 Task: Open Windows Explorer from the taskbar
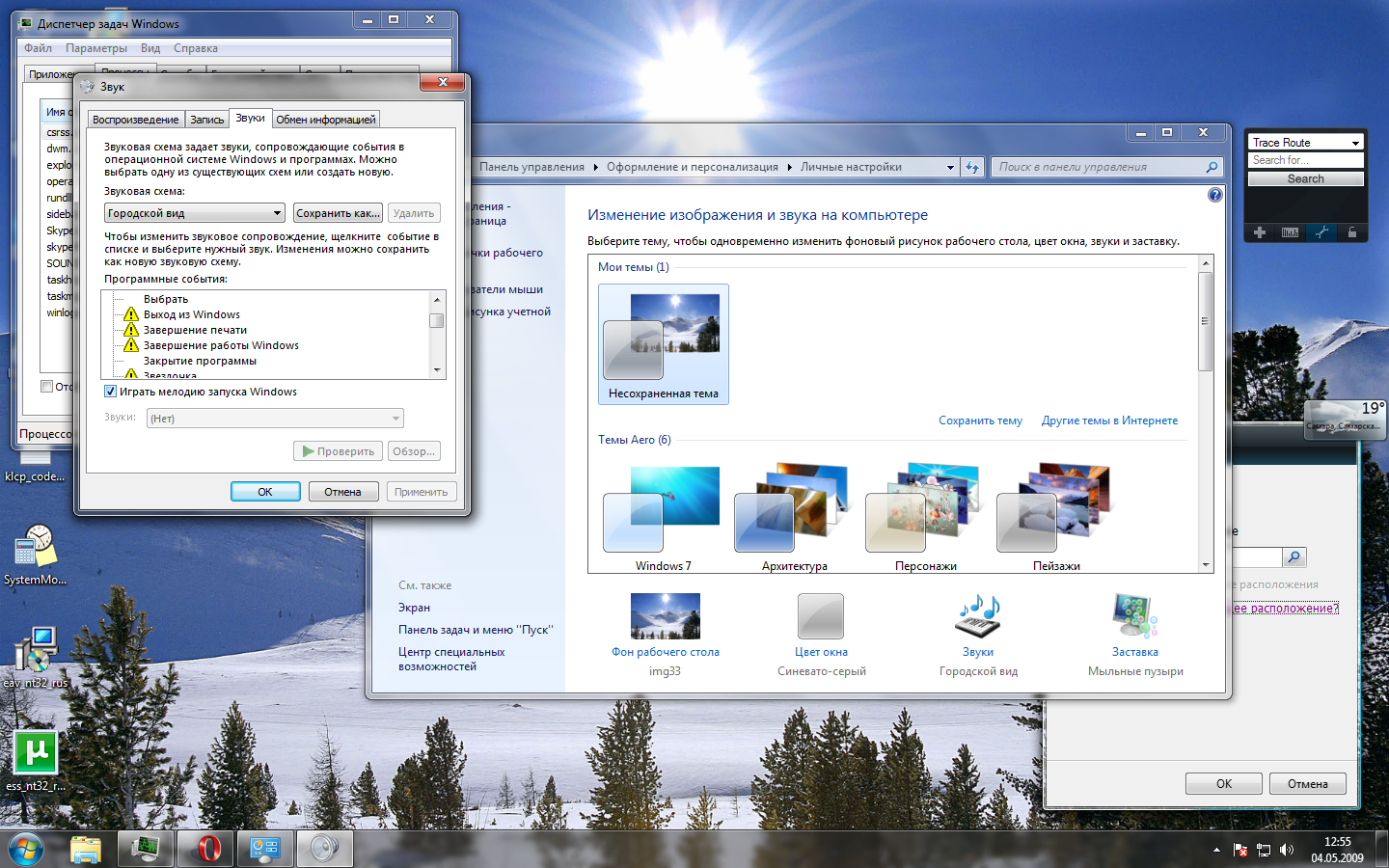tap(87, 849)
